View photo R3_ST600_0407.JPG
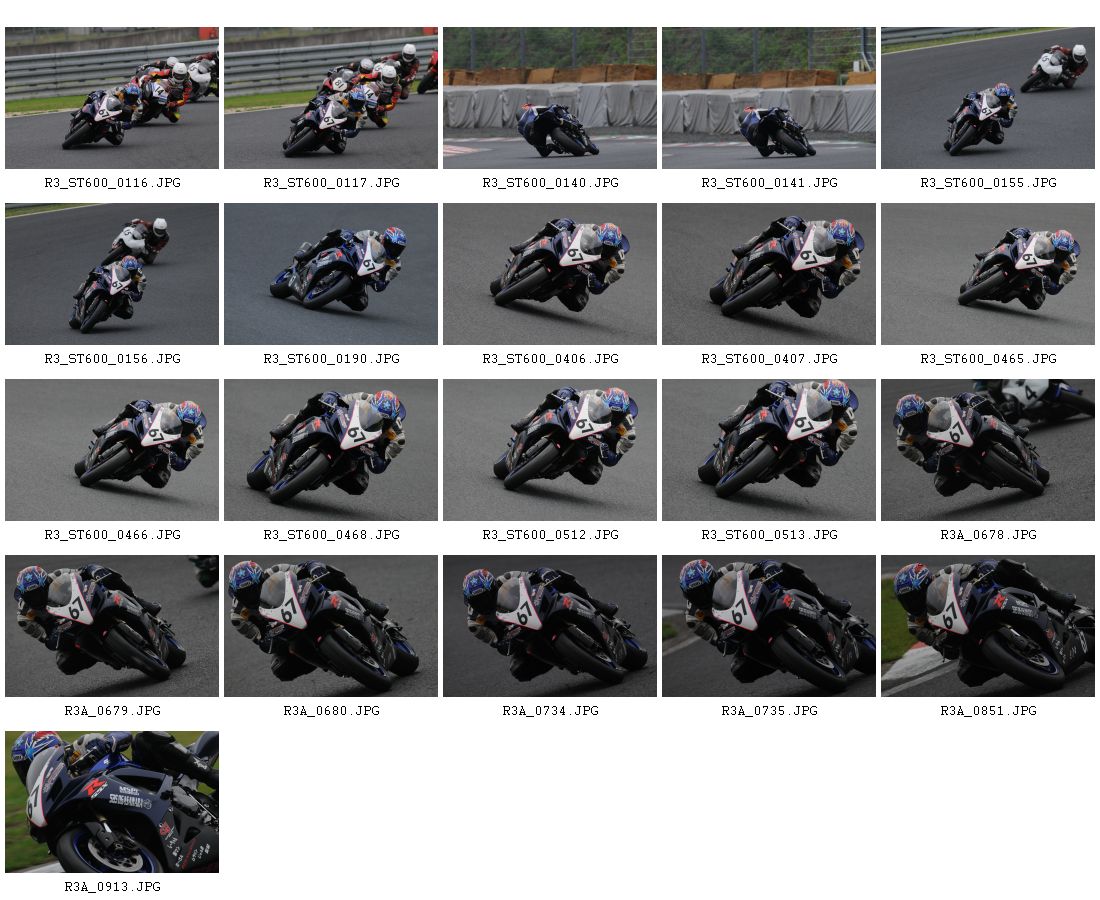Image resolution: width=1100 pixels, height=900 pixels. pos(768,274)
